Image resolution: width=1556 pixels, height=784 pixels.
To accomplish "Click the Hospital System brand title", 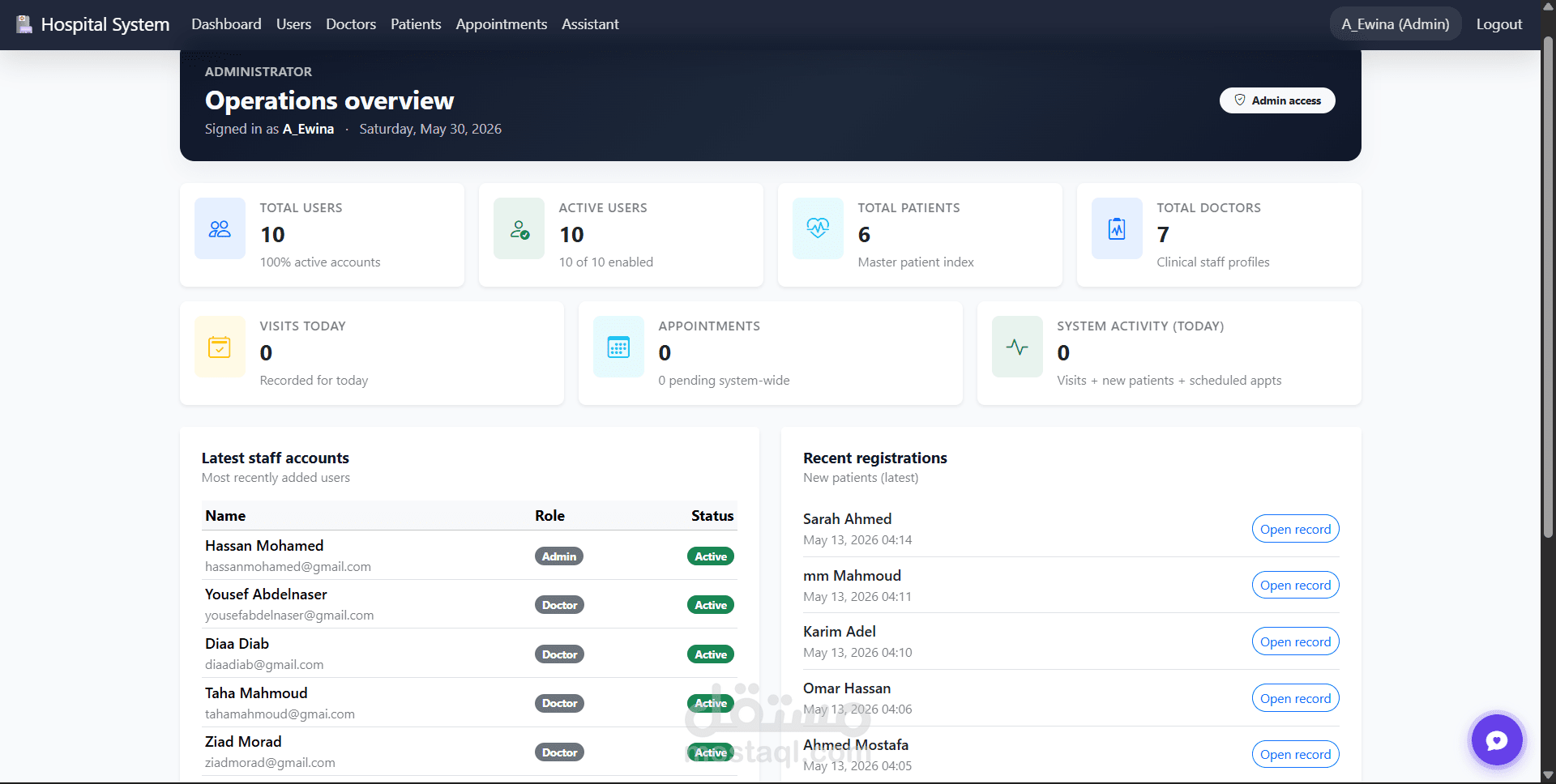I will click(x=105, y=24).
